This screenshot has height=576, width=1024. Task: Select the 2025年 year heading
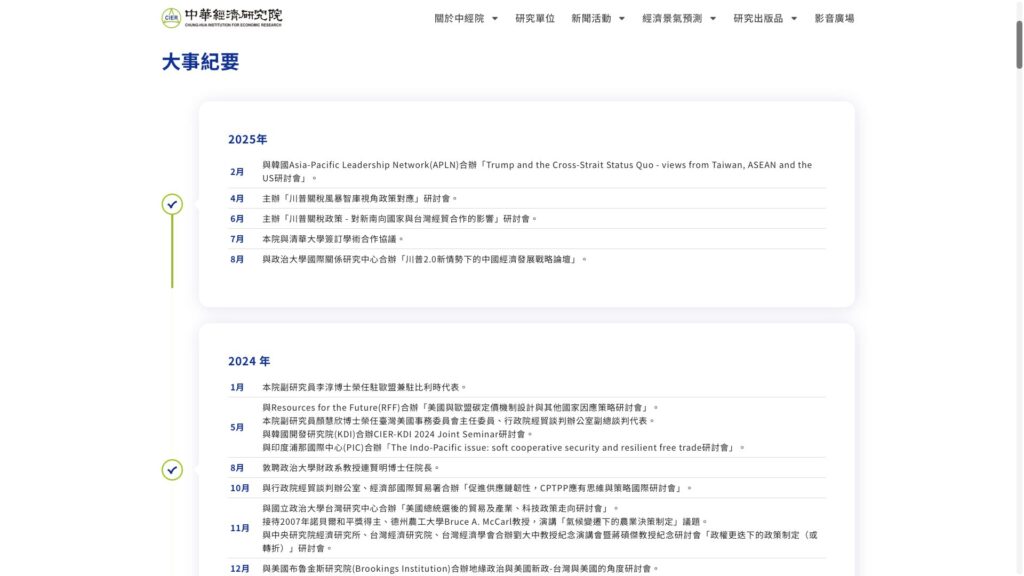click(x=247, y=139)
